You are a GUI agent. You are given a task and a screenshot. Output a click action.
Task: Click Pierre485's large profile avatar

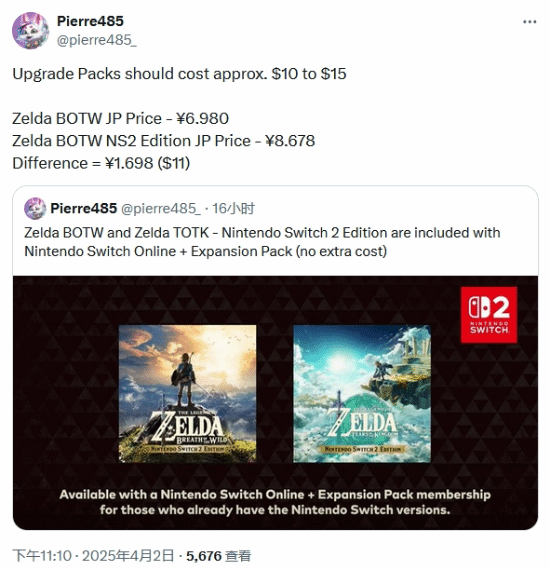pyautogui.click(x=31, y=31)
